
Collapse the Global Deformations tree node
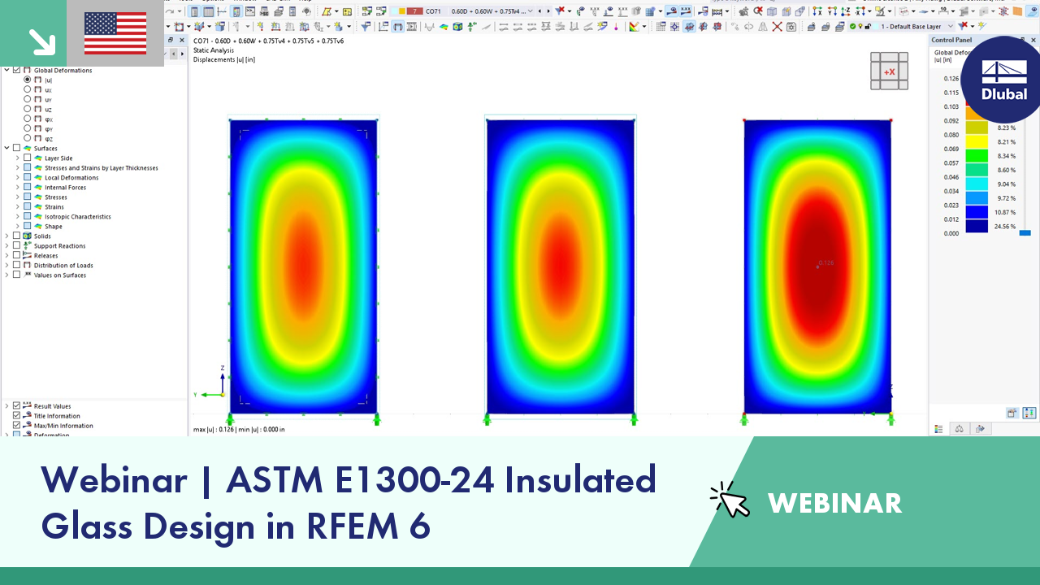(x=7, y=70)
